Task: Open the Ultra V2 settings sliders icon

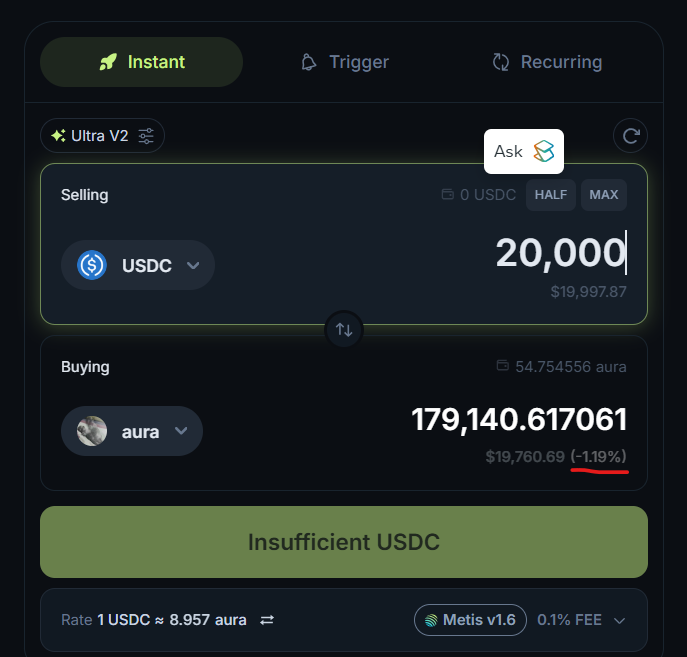Action: (x=147, y=136)
